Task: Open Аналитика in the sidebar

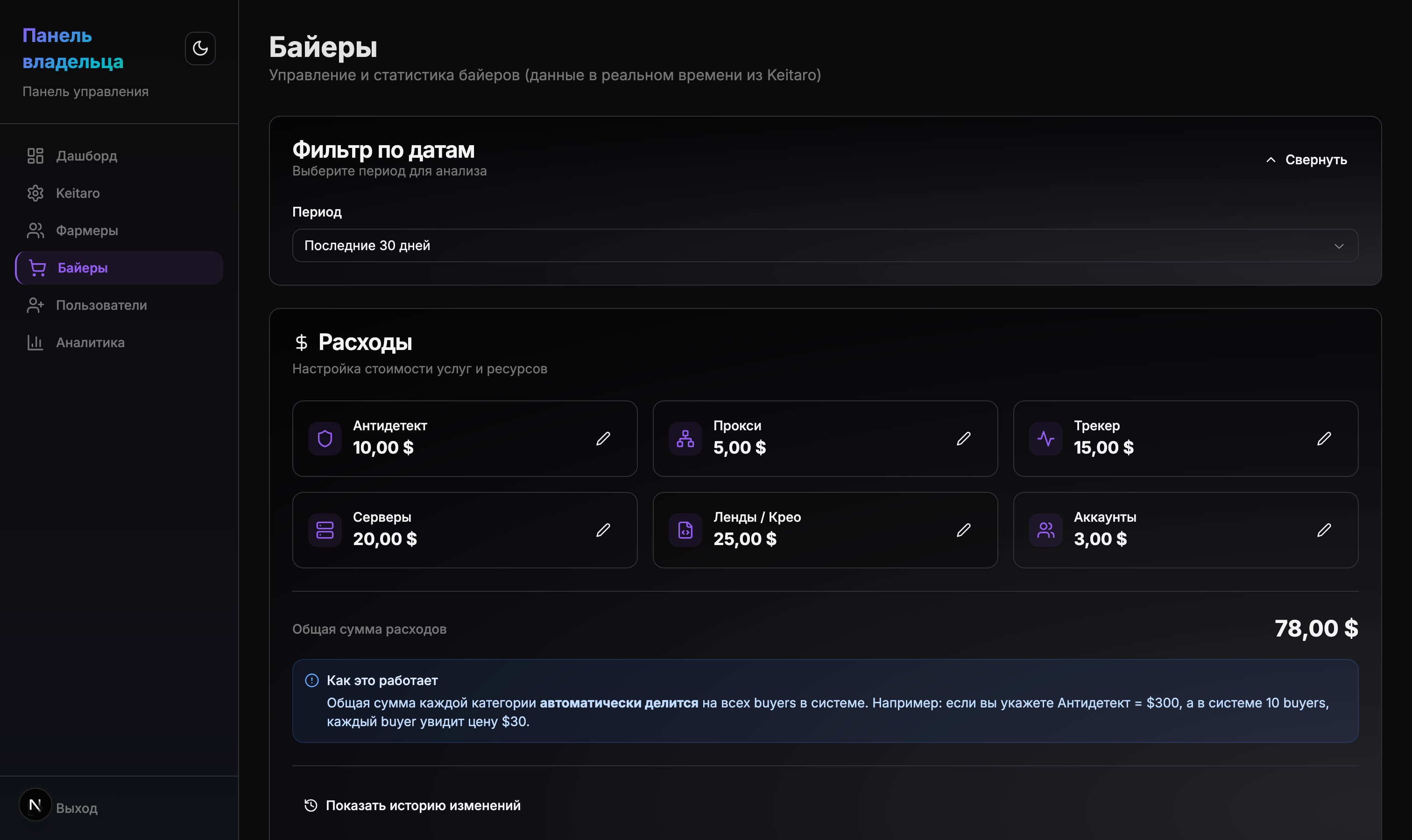Action: tap(119, 343)
